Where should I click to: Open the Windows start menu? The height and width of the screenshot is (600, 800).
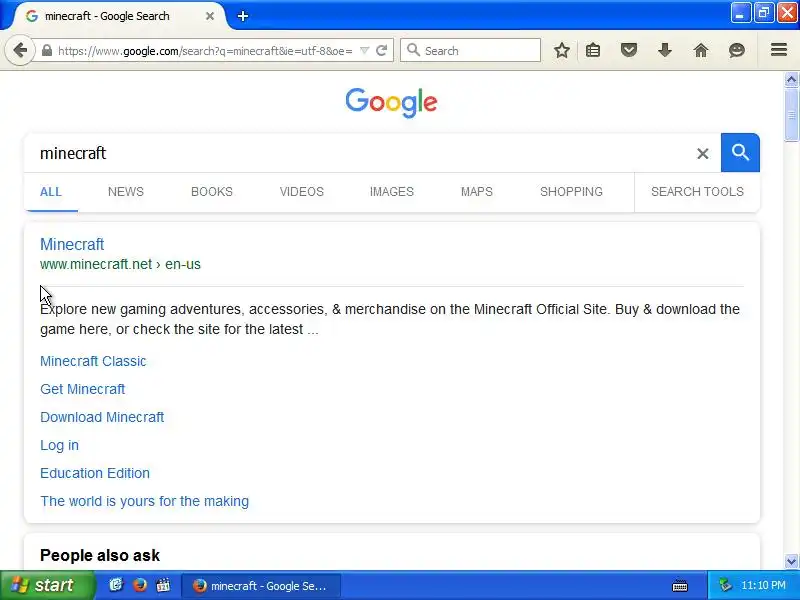click(x=47, y=585)
